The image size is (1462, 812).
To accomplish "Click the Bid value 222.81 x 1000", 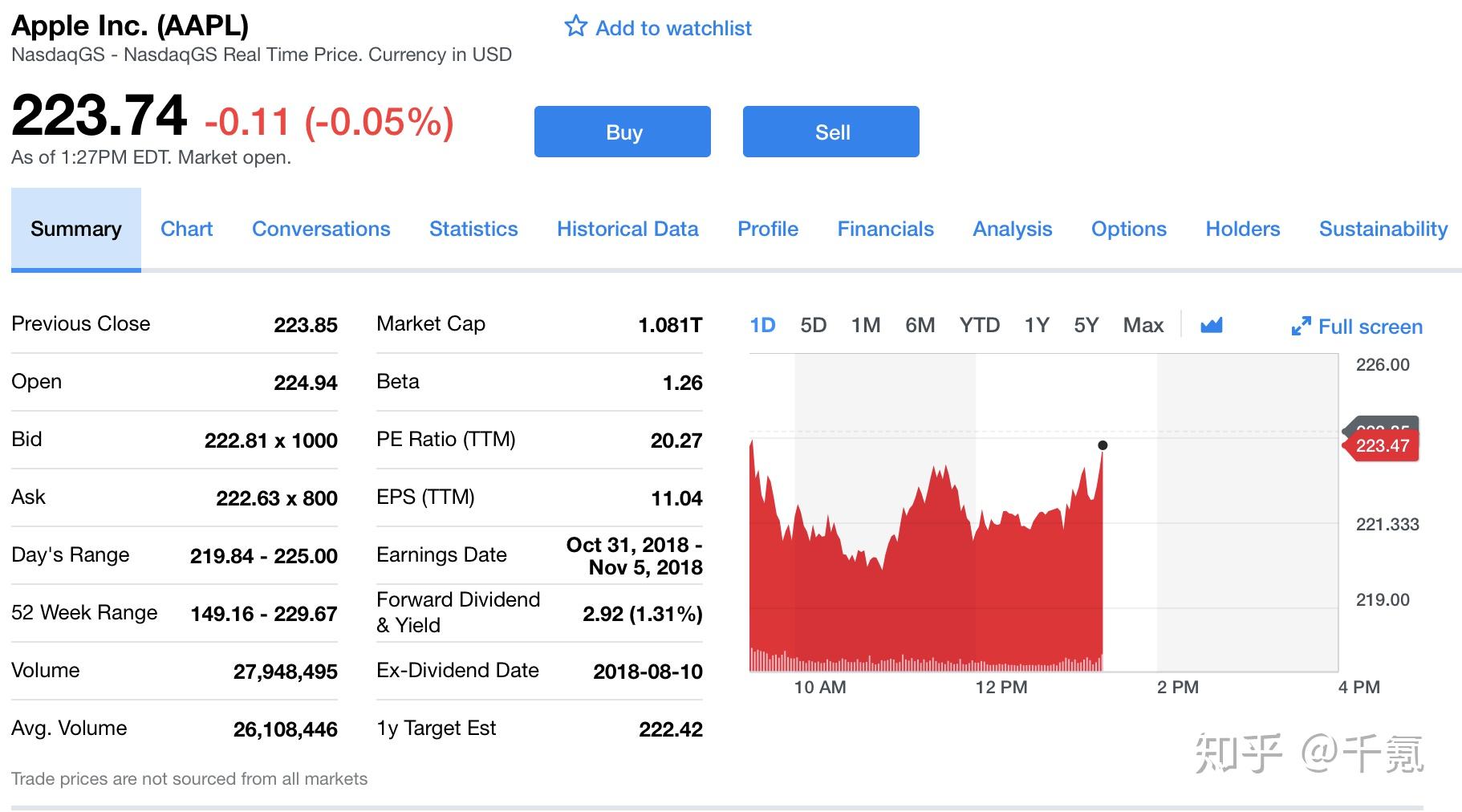I will point(271,441).
